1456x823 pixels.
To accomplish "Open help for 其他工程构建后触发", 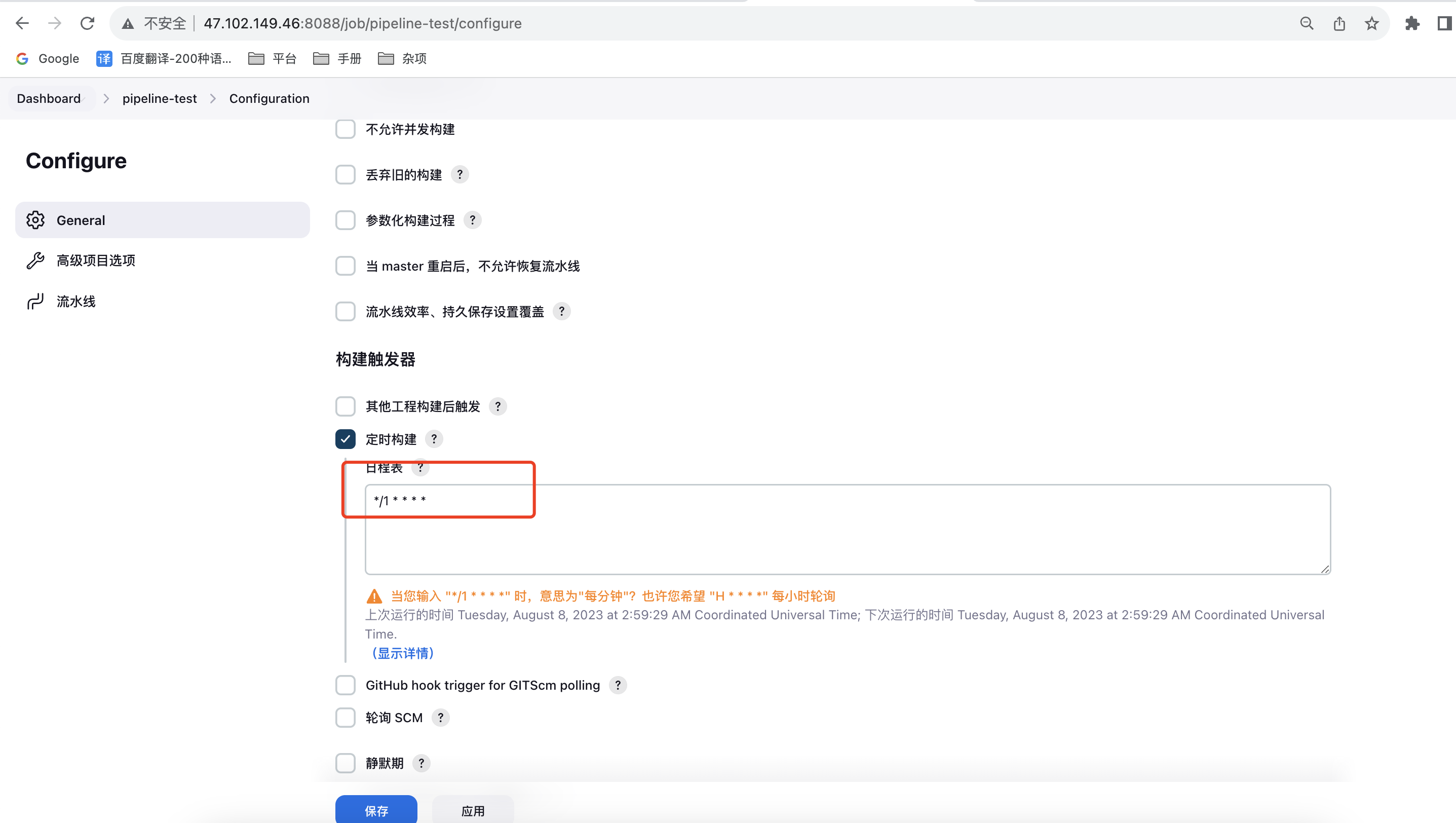I will tap(498, 406).
